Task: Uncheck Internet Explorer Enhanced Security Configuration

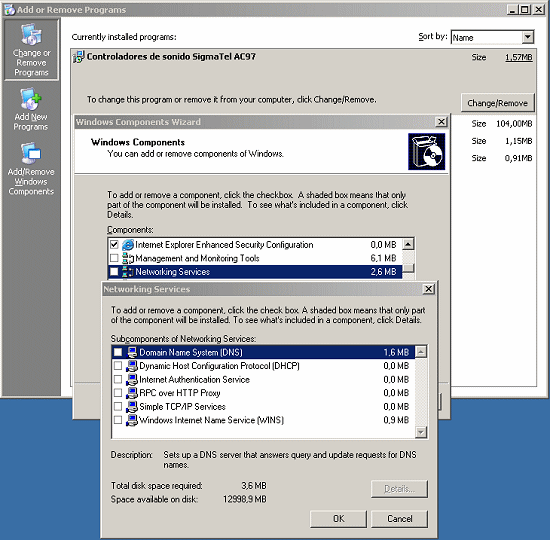Action: click(x=114, y=245)
